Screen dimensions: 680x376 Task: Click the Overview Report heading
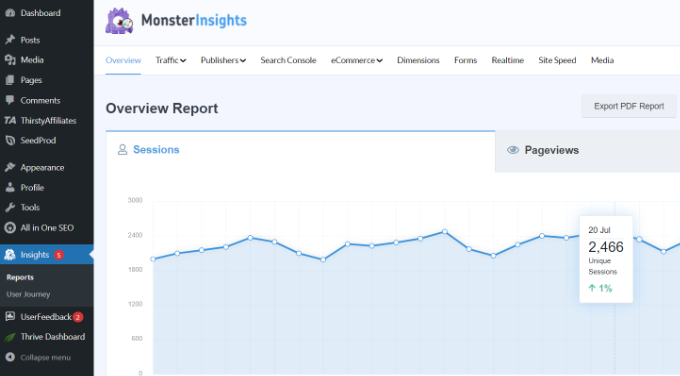(162, 108)
